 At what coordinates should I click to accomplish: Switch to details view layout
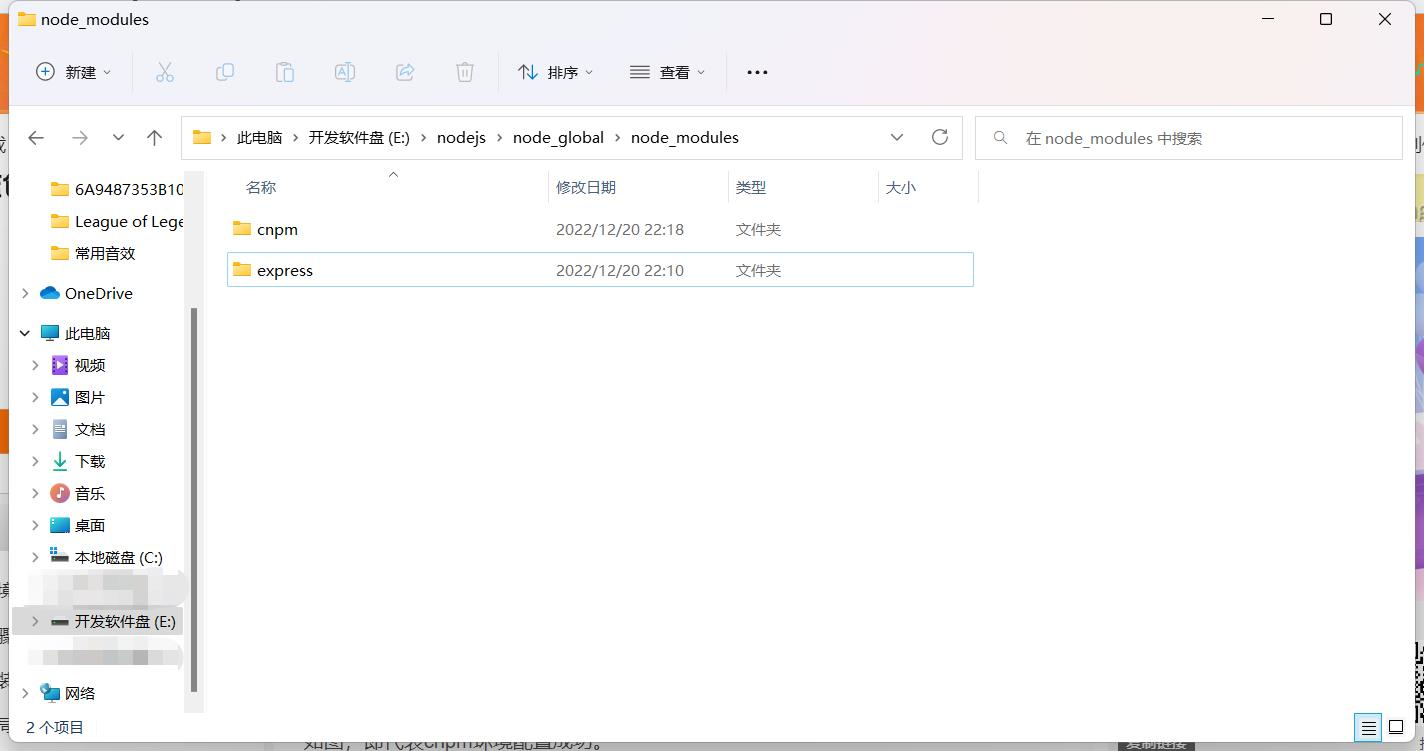click(x=1368, y=728)
